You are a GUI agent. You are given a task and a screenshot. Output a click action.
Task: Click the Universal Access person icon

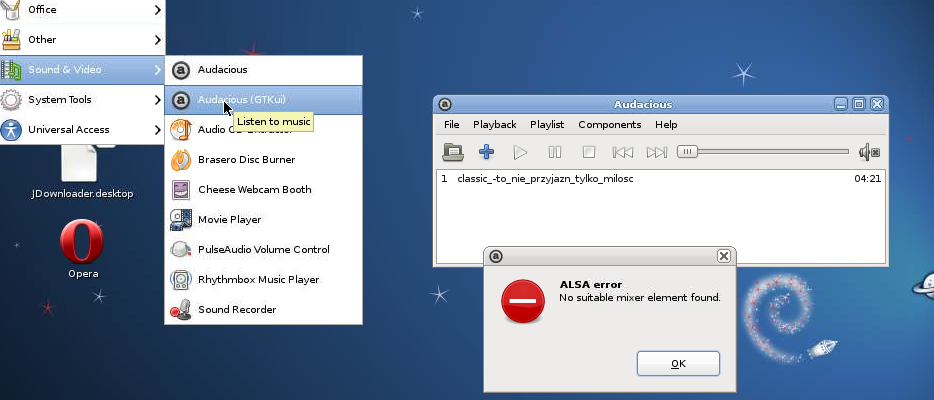pyautogui.click(x=11, y=130)
